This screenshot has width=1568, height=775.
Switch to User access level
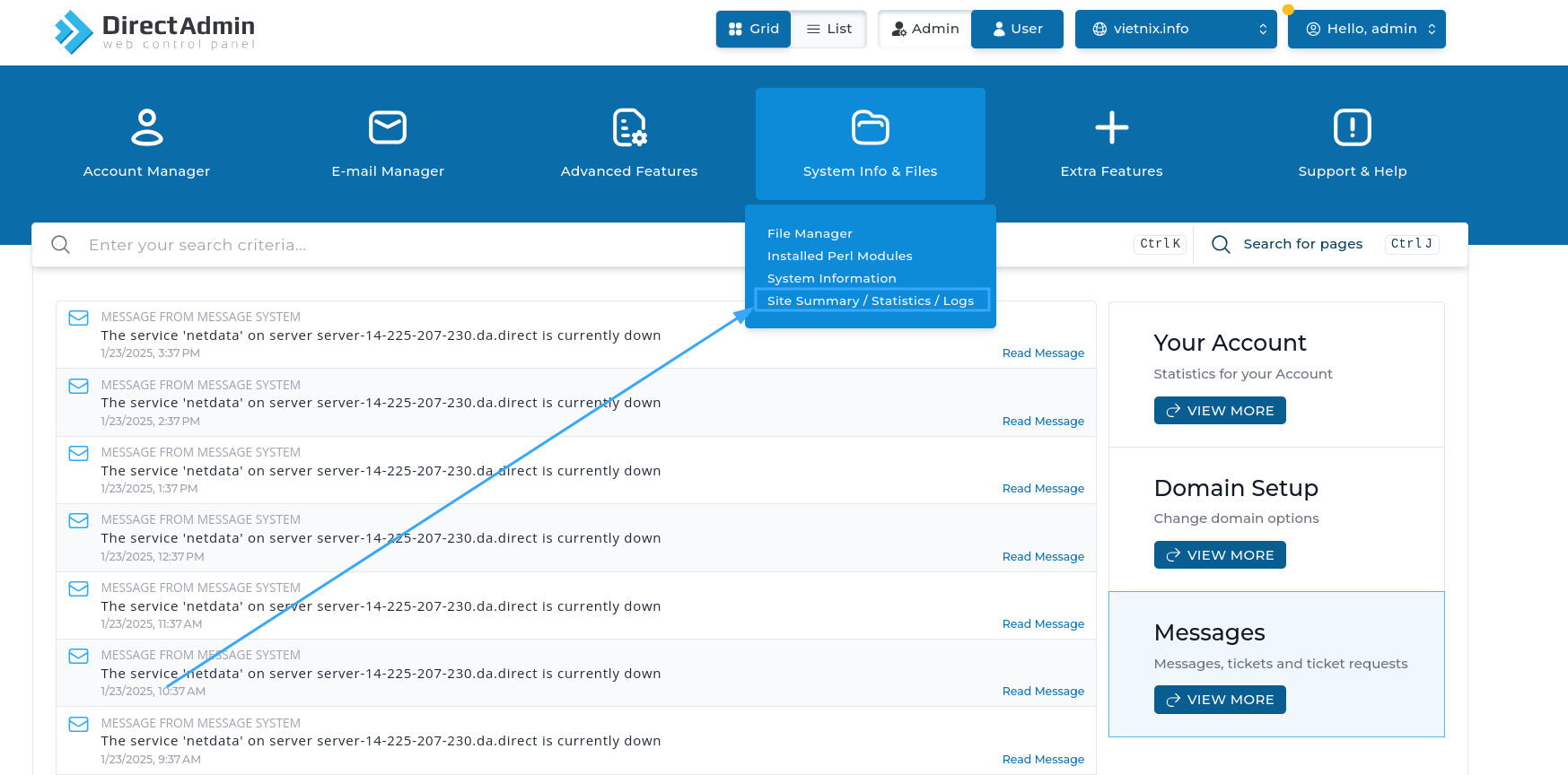tap(1017, 29)
